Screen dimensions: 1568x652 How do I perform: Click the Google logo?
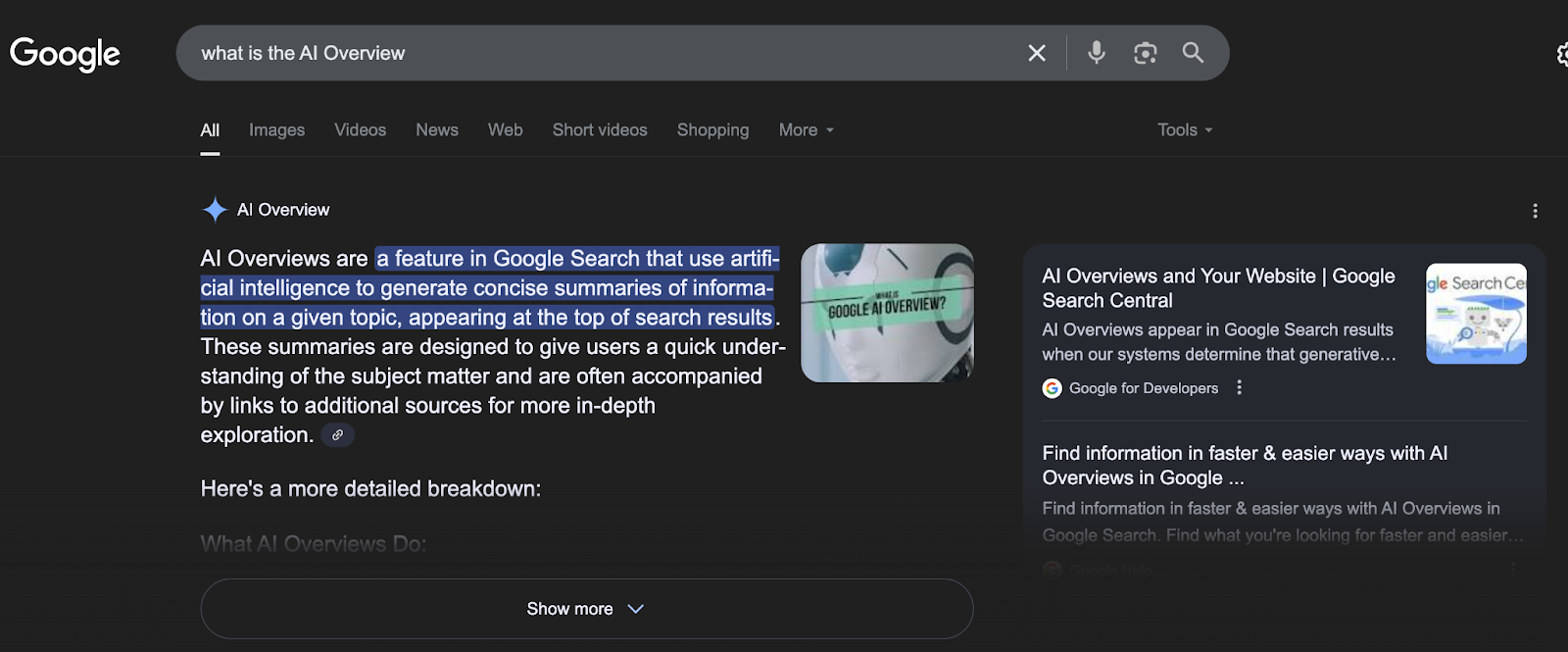[x=65, y=54]
